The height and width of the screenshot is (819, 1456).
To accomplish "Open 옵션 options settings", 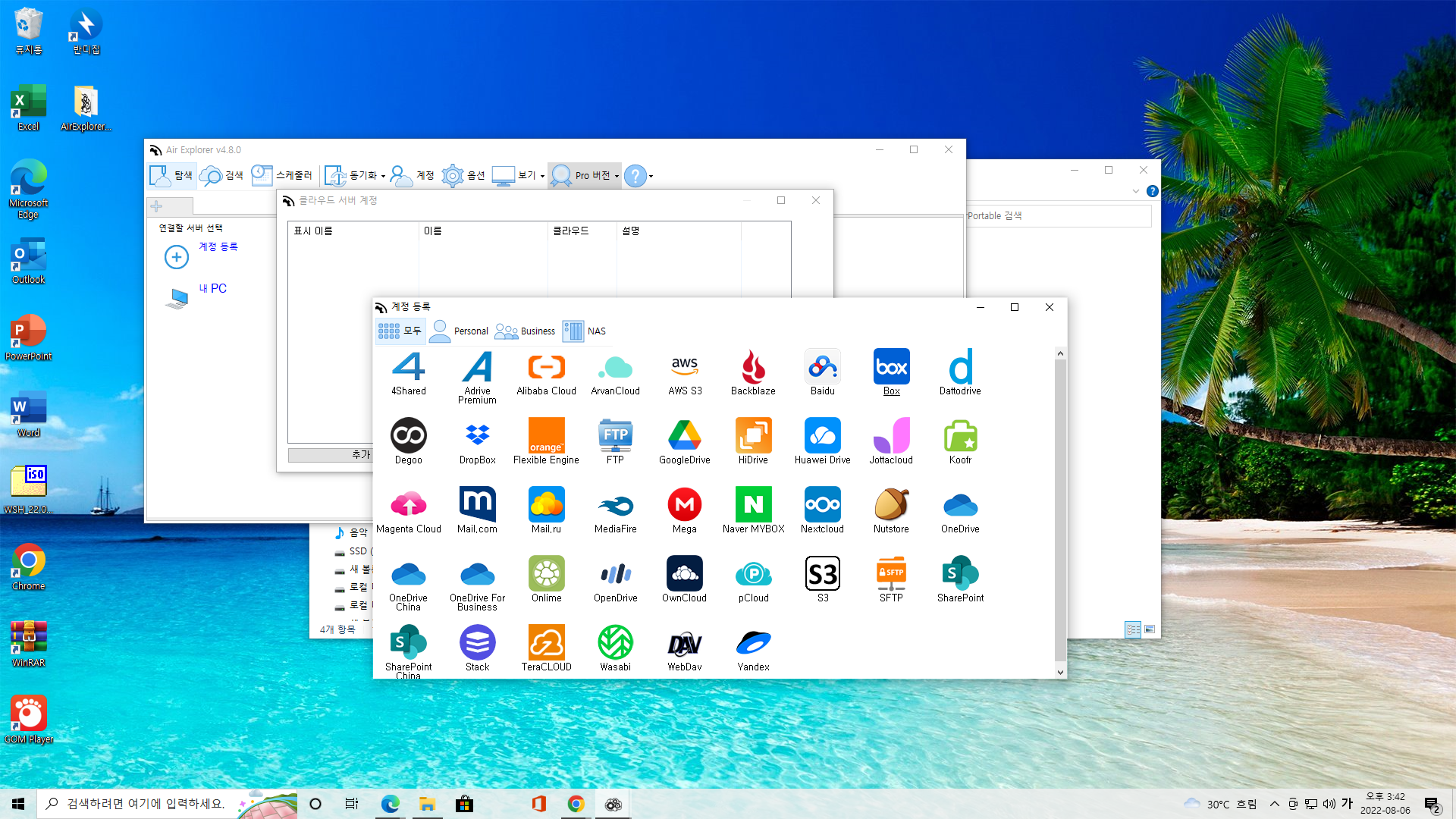I will (463, 175).
